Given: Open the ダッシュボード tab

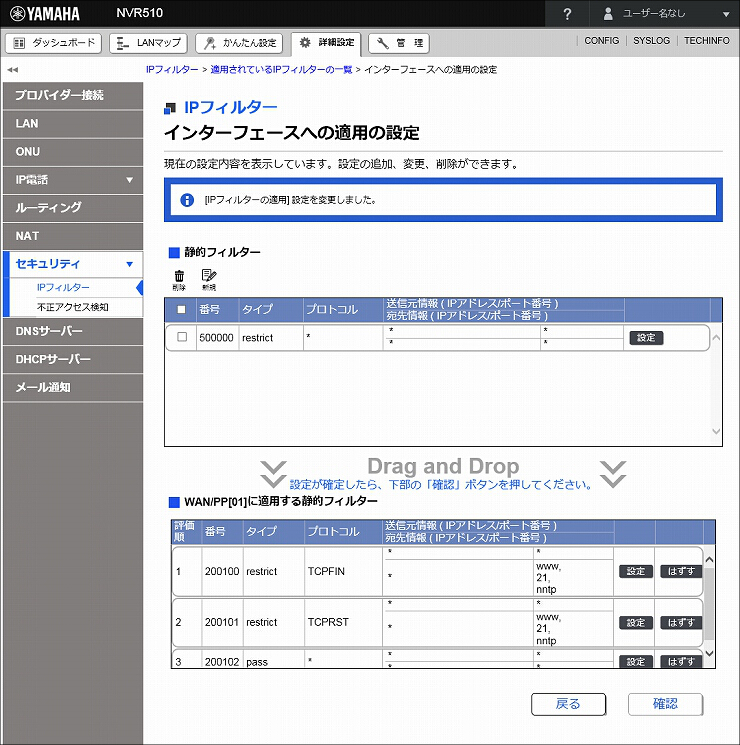Looking at the screenshot, I should [x=54, y=43].
